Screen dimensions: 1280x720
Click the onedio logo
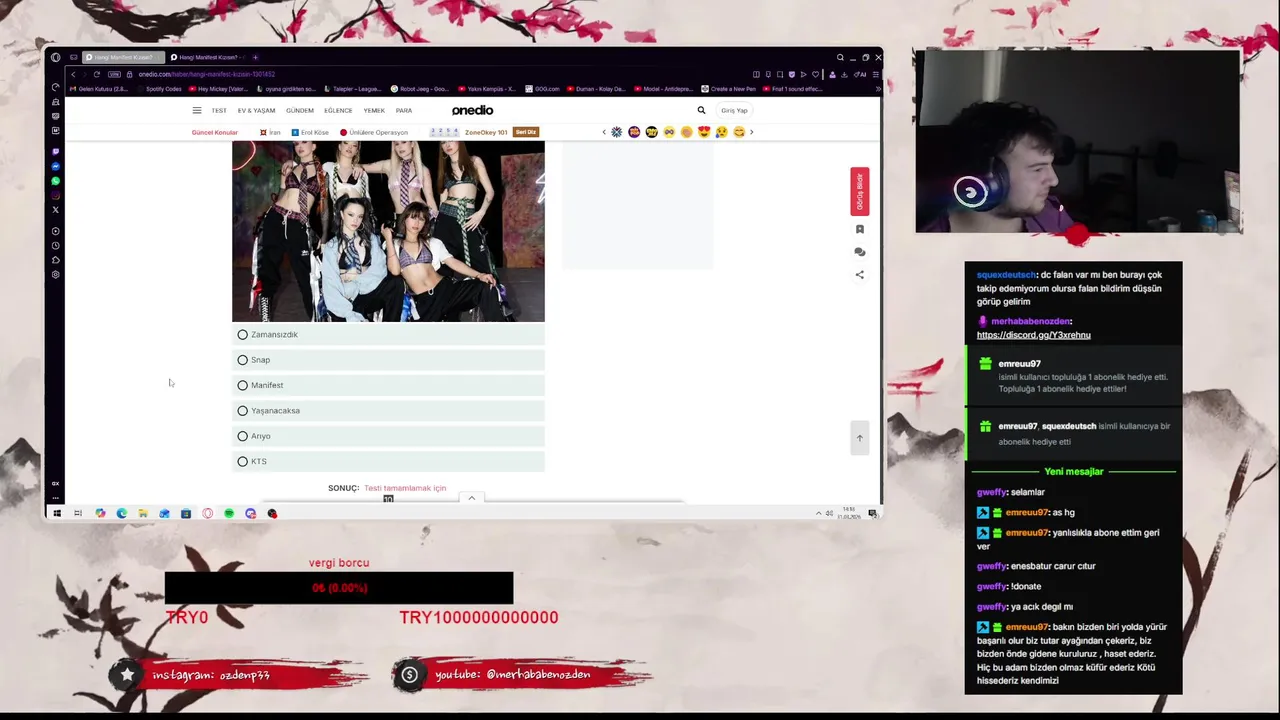tap(472, 110)
